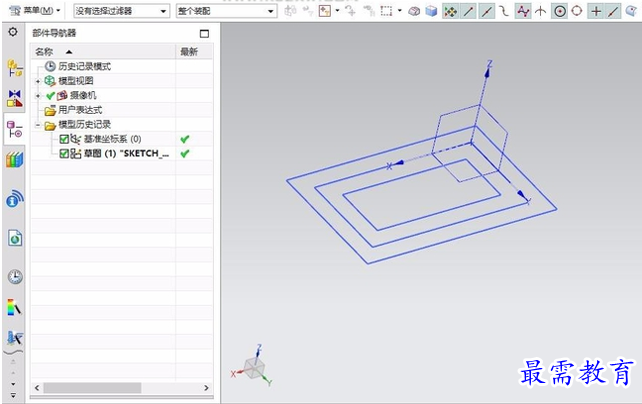642x404 pixels.
Task: Collapse the 模型历史记录 node
Action: coord(38,125)
